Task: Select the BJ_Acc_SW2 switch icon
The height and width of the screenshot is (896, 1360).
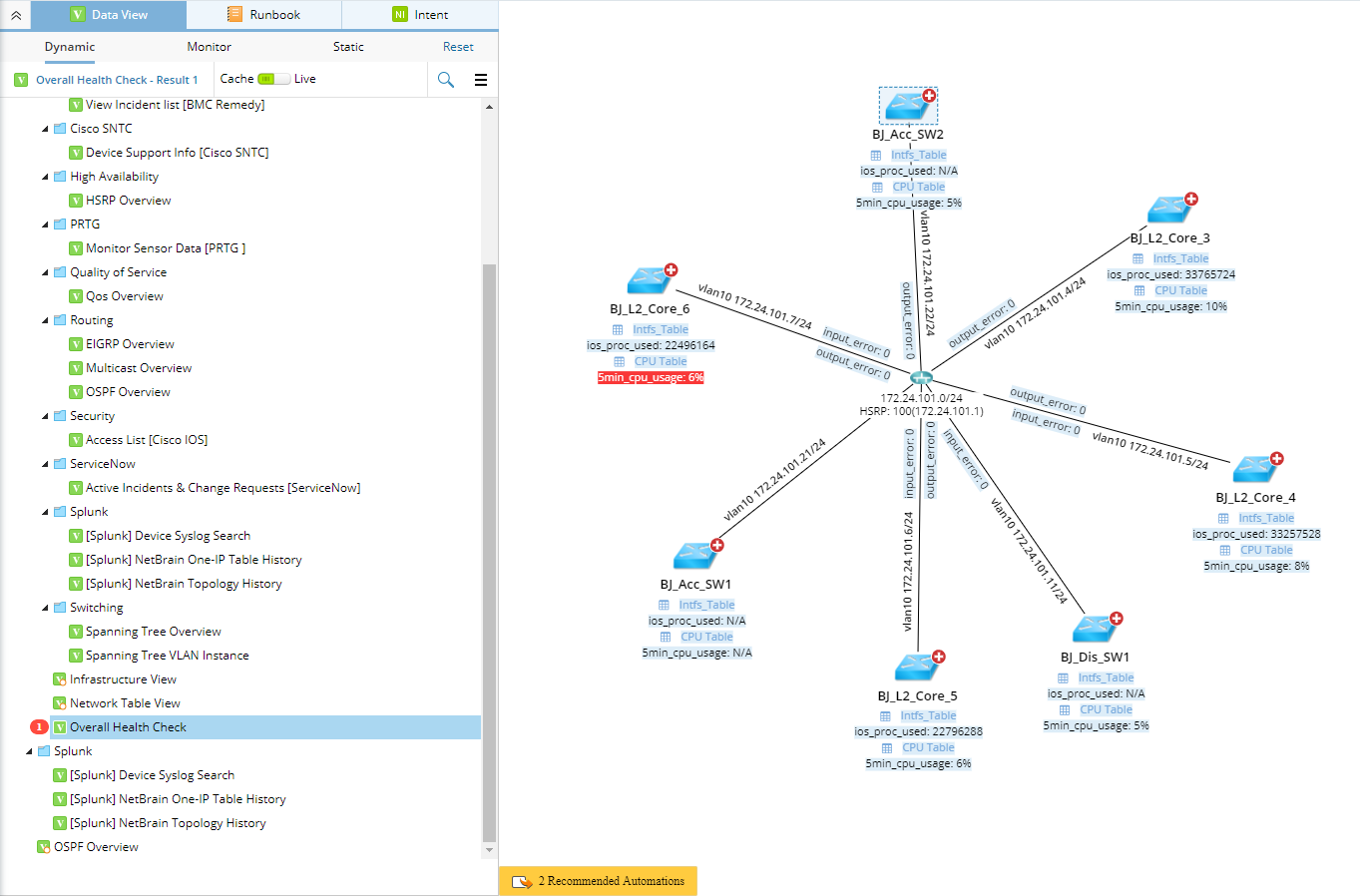Action: pyautogui.click(x=908, y=105)
